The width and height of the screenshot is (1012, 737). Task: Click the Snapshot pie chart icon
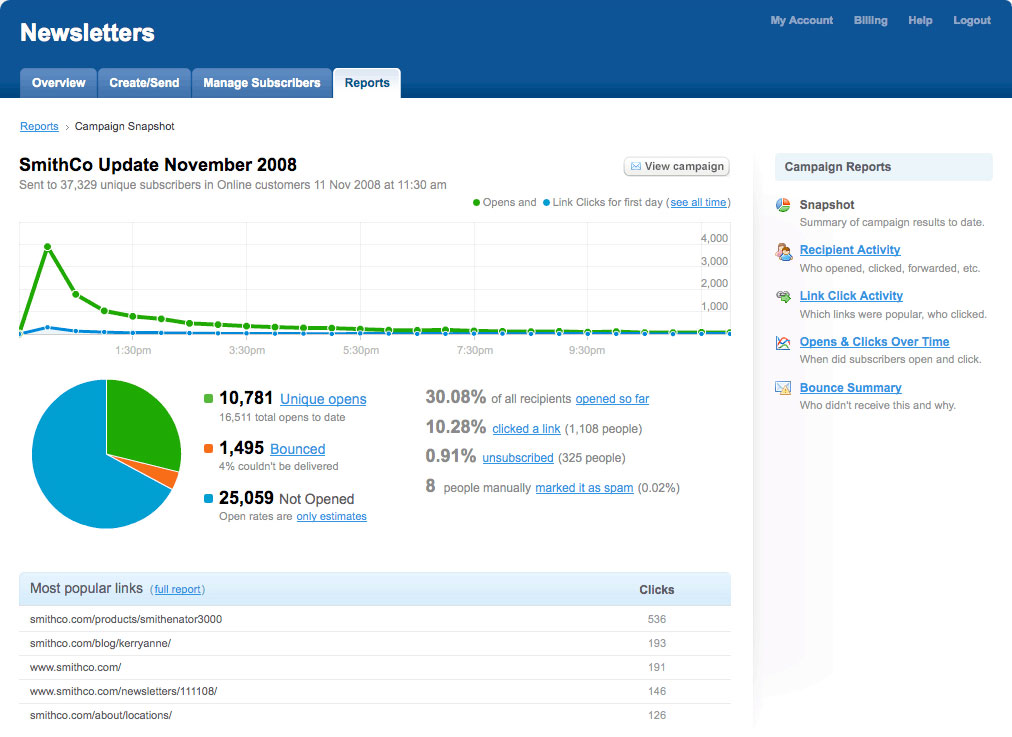point(783,205)
